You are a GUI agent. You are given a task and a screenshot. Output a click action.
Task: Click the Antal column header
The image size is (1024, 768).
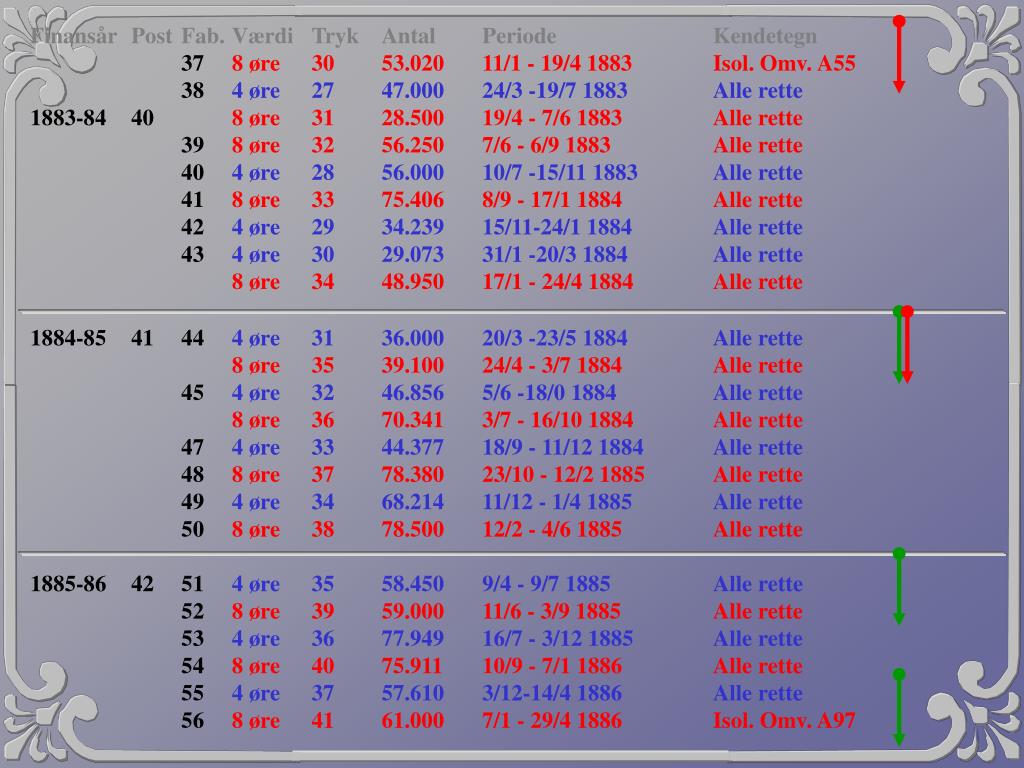click(x=408, y=36)
